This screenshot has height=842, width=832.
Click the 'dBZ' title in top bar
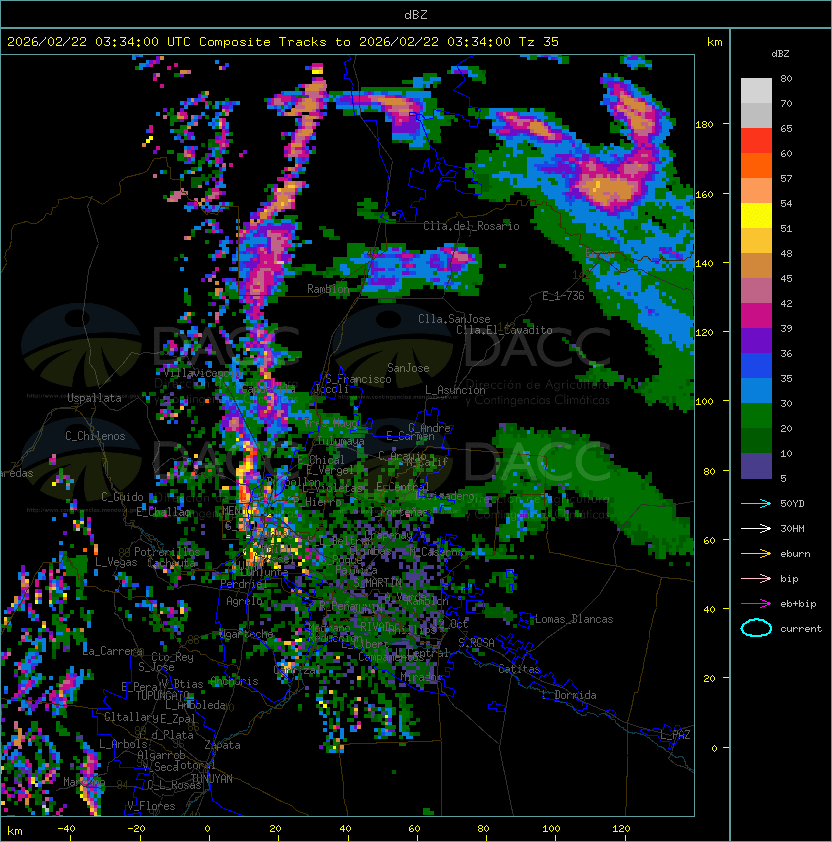tap(416, 14)
